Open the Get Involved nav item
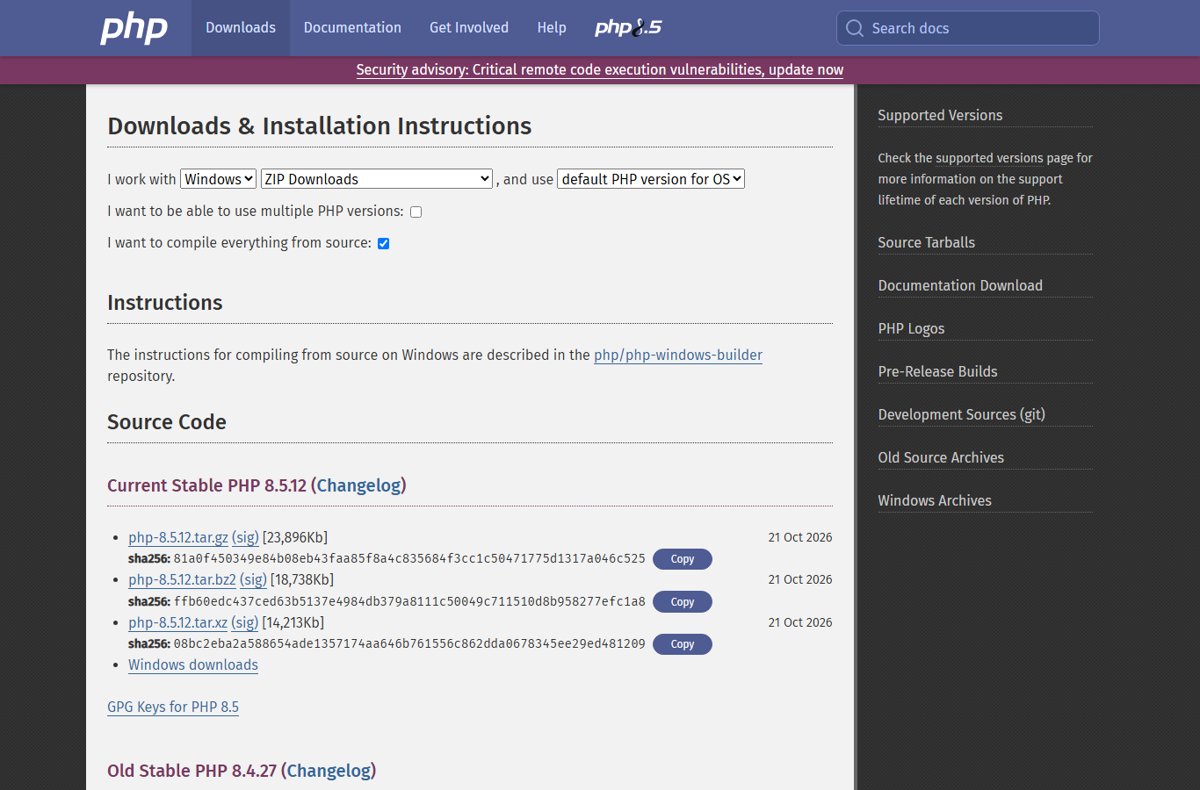The height and width of the screenshot is (790, 1200). pyautogui.click(x=469, y=28)
